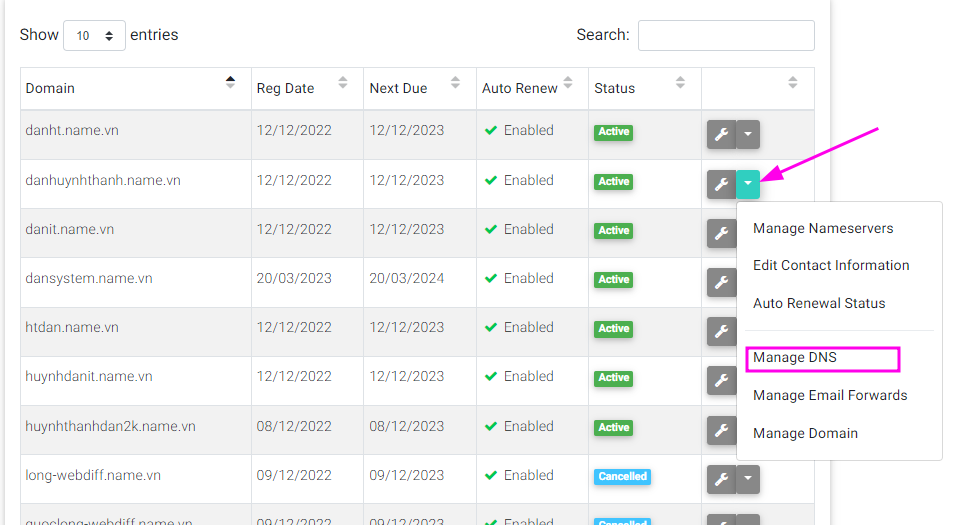
Task: Click wrench icon for danit.name.vn
Action: (721, 233)
